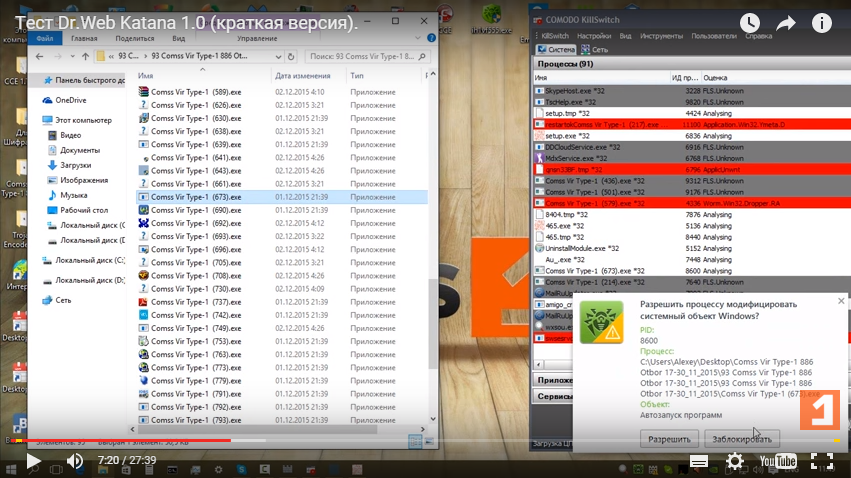Open Поделиться ribbon tab
Image resolution: width=851 pixels, height=478 pixels.
pyautogui.click(x=135, y=39)
